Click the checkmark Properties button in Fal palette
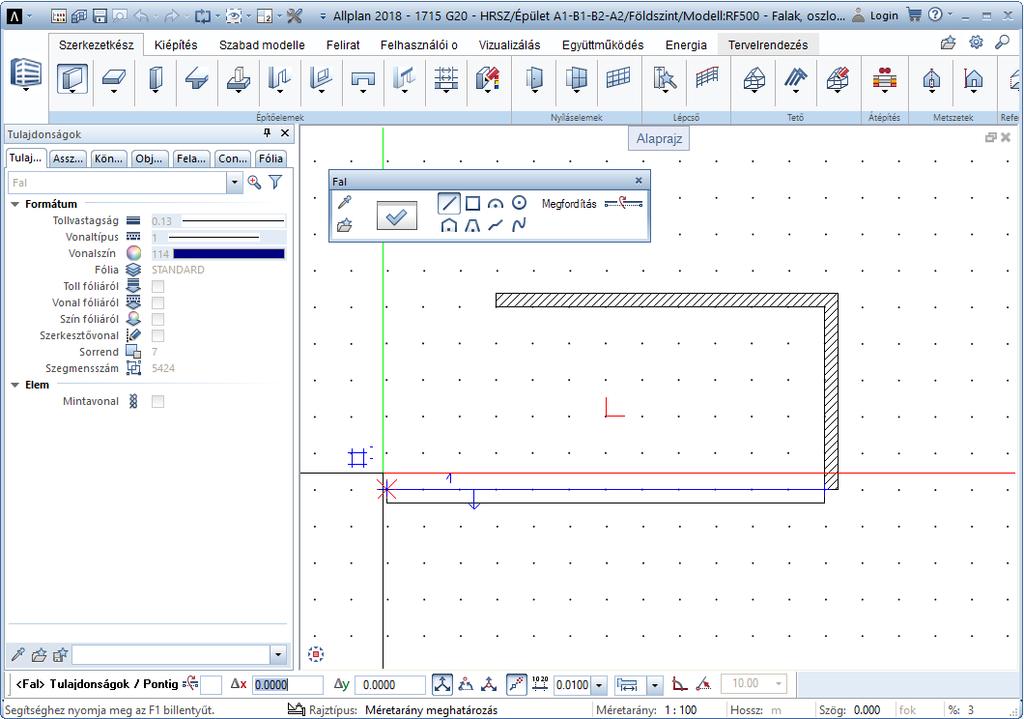The image size is (1024, 719). [396, 216]
